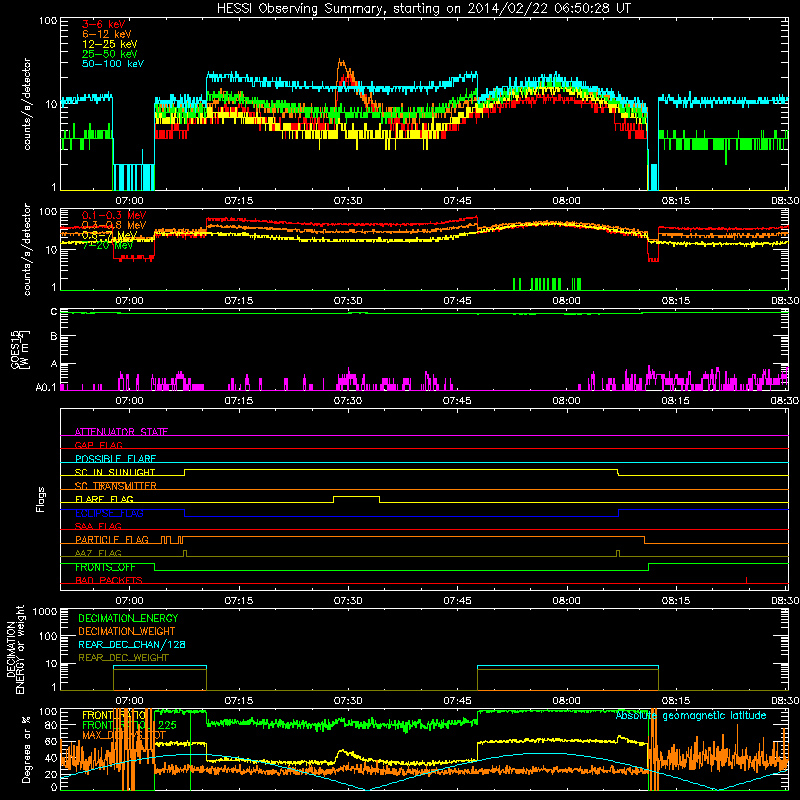Select the REAR_DEC_WEIGHT legend label
The width and height of the screenshot is (800, 800).
pyautogui.click(x=123, y=658)
